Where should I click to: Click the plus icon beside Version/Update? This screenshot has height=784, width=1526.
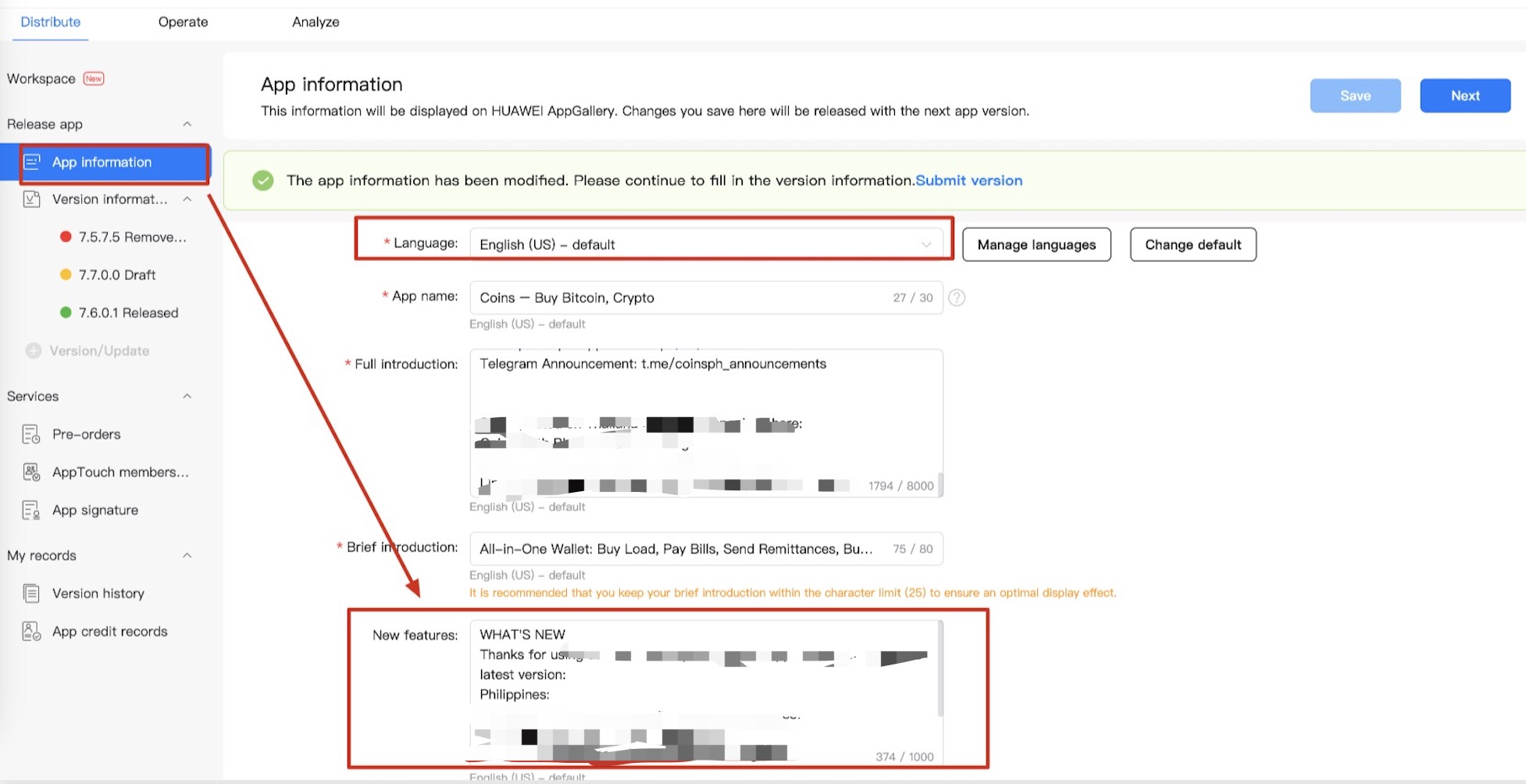click(x=33, y=351)
